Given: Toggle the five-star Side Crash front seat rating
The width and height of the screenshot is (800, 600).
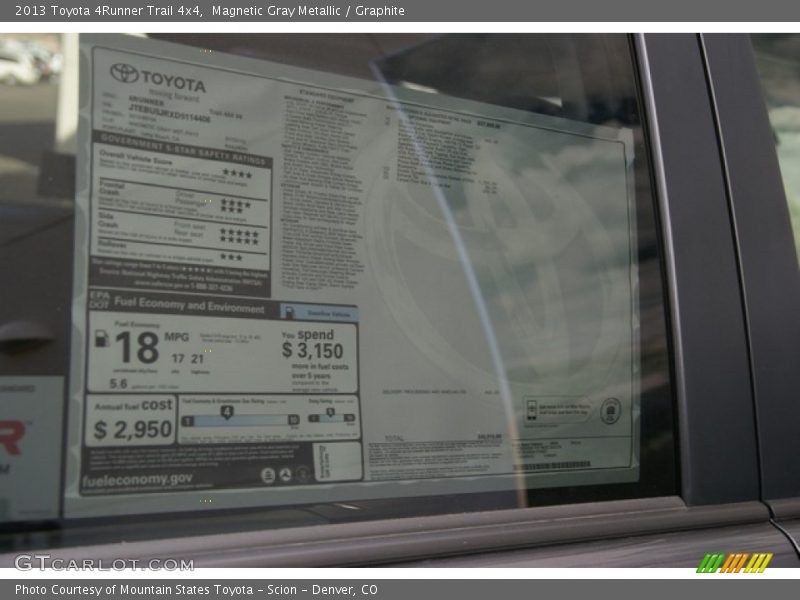Looking at the screenshot, I should pos(240,232).
